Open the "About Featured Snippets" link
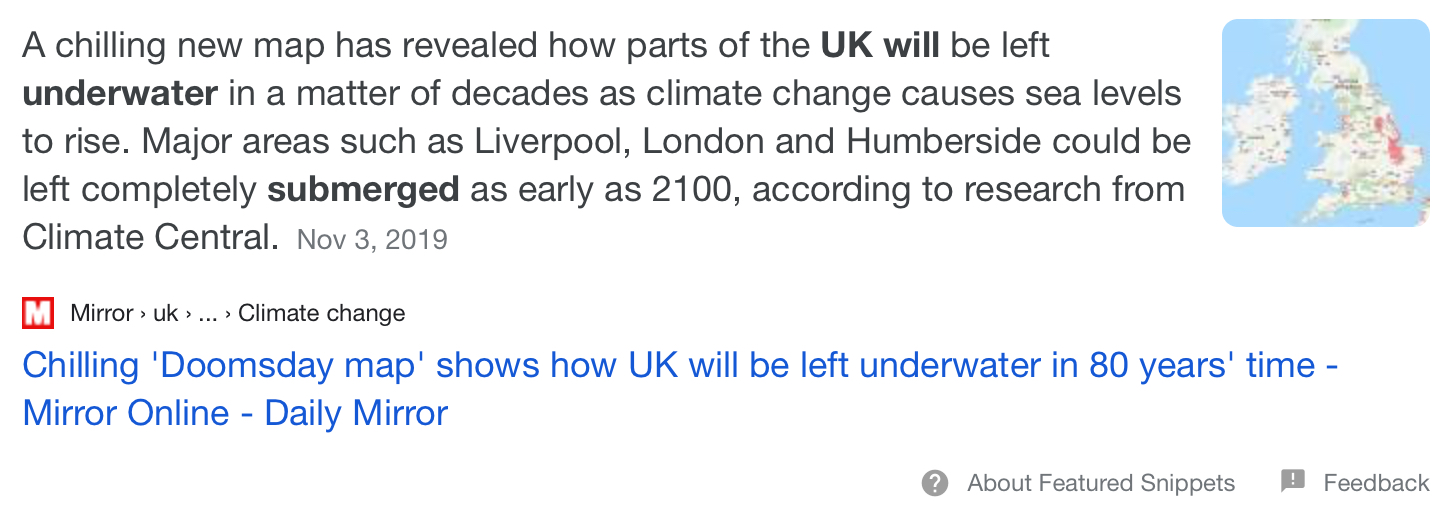 1101,484
